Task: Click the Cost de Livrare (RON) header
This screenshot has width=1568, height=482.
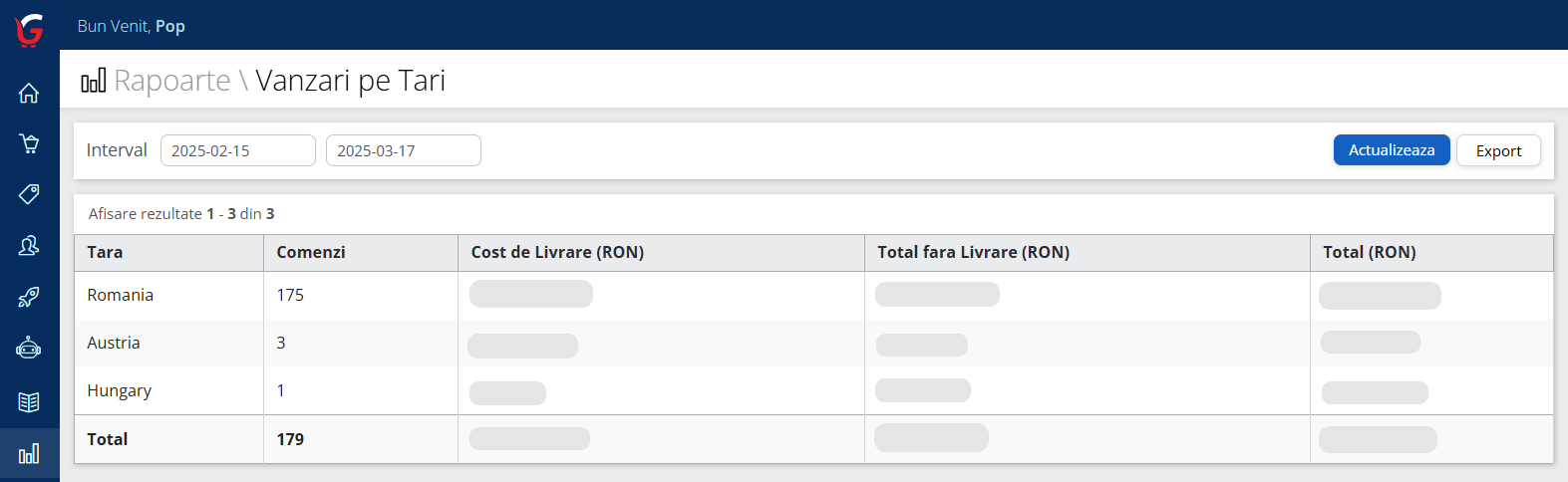Action: pos(557,253)
